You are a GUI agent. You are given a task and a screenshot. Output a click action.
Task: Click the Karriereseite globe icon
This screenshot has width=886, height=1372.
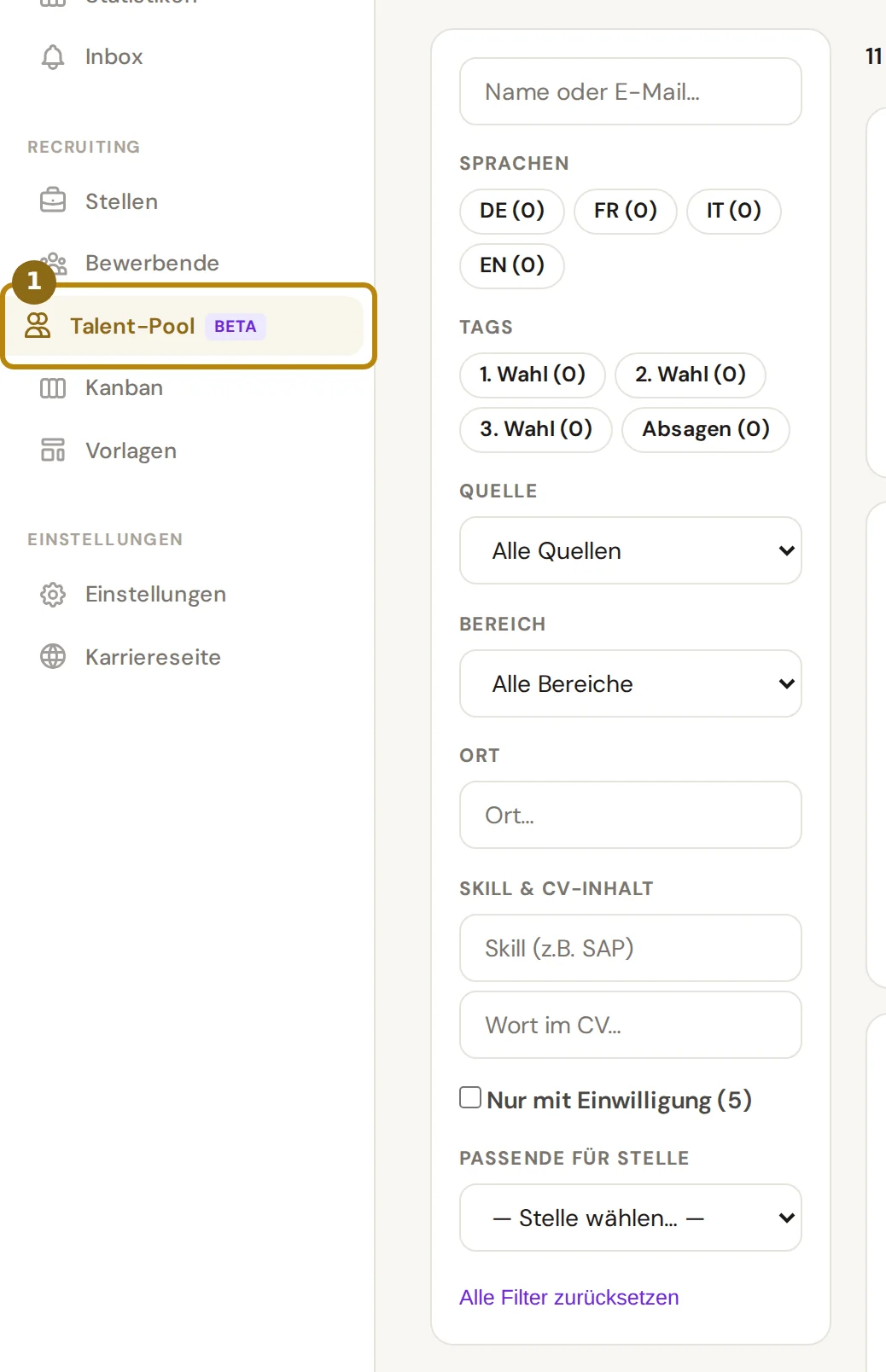pyautogui.click(x=53, y=656)
